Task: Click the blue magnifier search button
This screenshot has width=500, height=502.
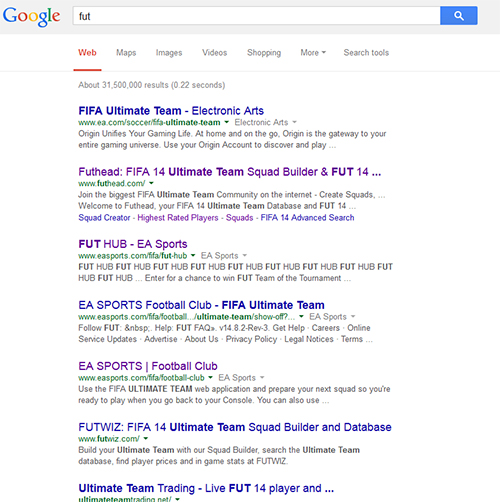Action: coord(459,16)
